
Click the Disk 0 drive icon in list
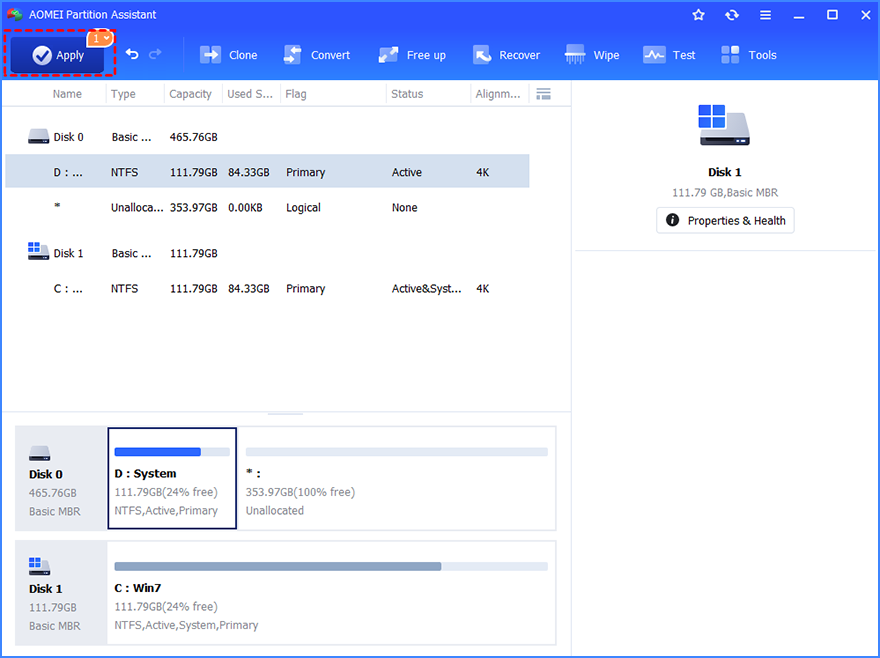click(x=39, y=136)
